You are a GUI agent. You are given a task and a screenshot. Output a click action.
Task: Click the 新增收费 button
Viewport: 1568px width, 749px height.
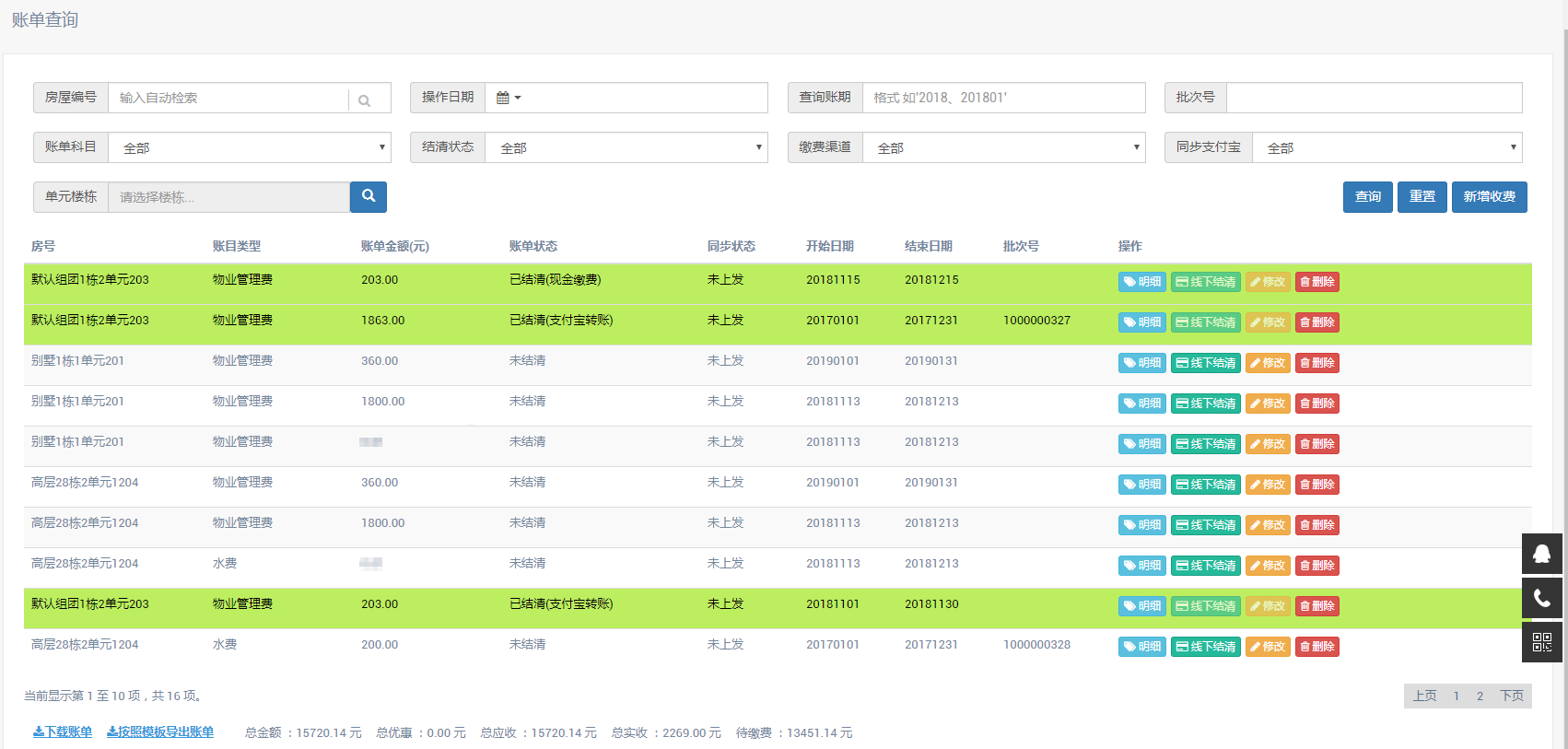(x=1490, y=197)
